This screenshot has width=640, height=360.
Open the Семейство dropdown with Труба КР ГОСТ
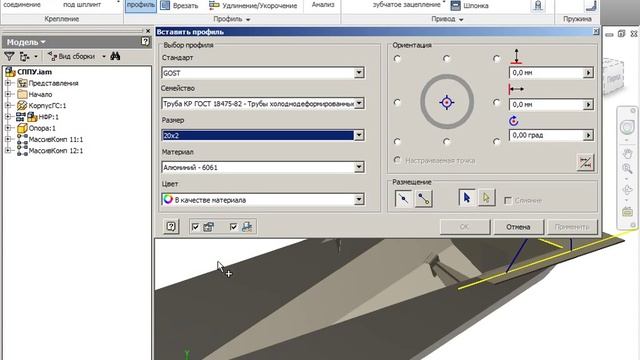(263, 104)
